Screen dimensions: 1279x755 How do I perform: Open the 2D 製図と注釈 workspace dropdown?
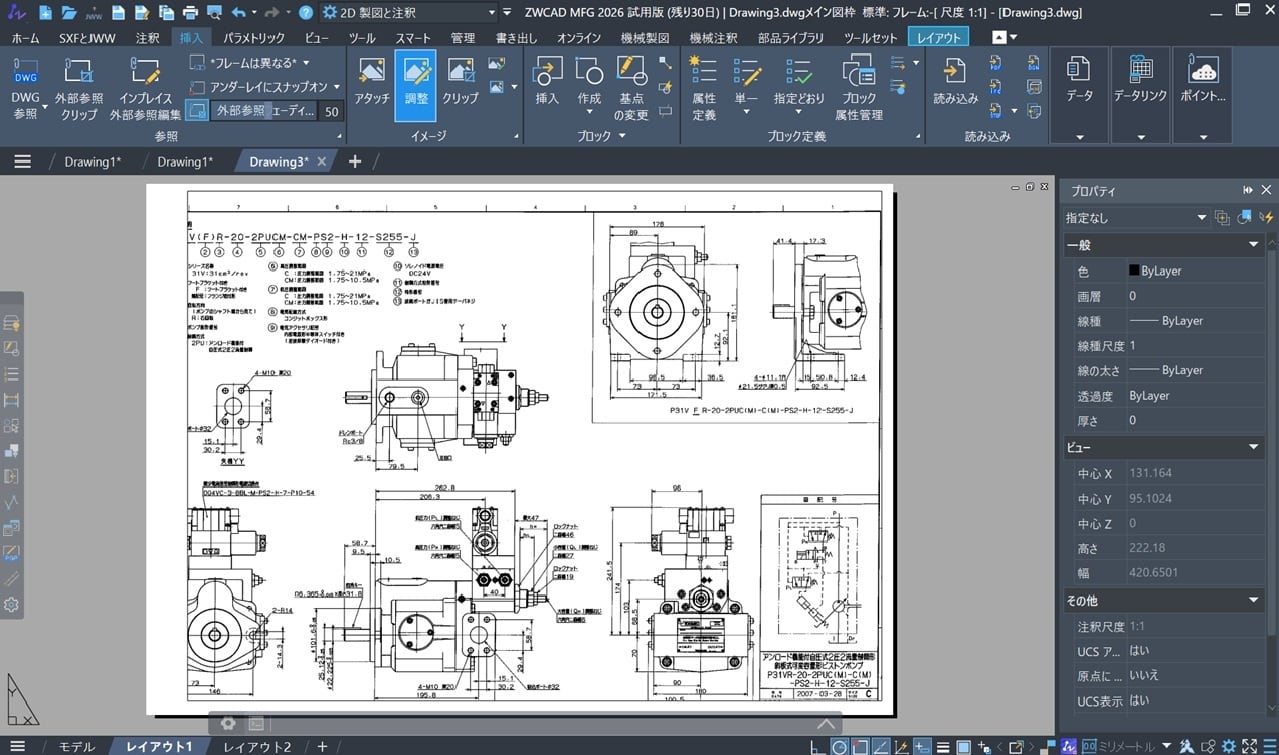click(491, 13)
